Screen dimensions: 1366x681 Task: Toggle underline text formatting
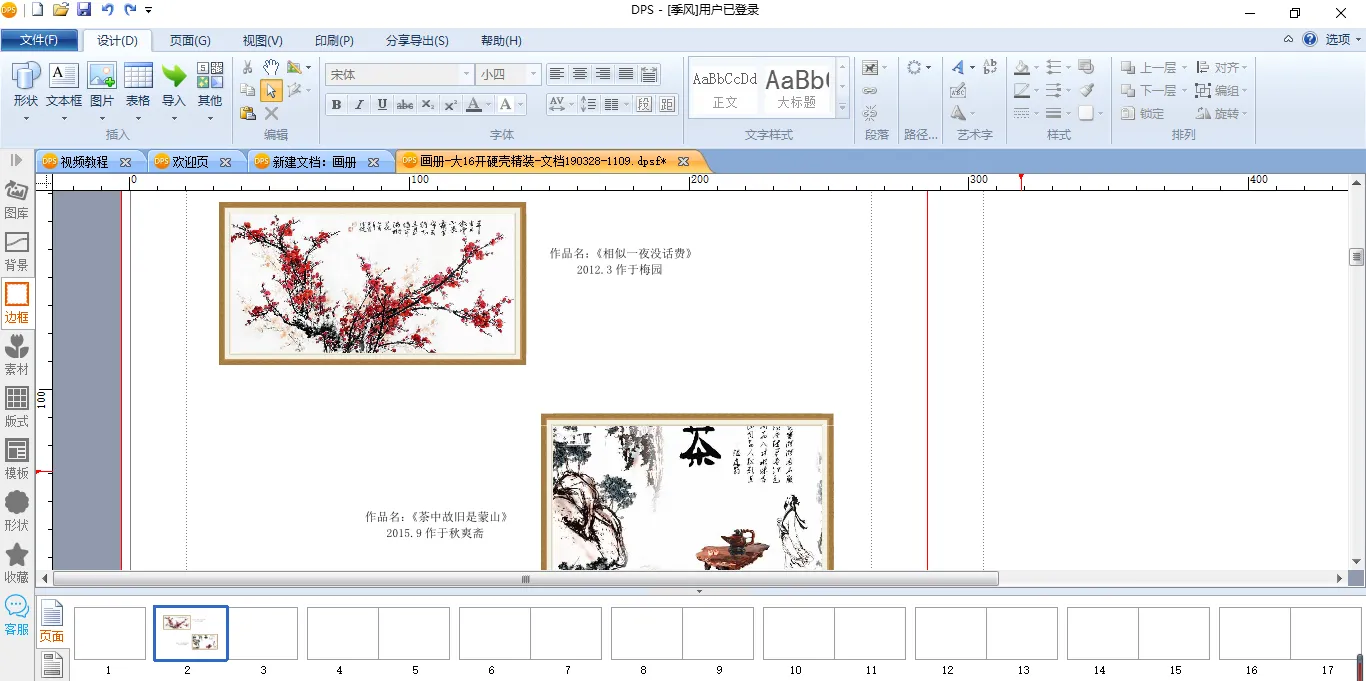point(382,105)
